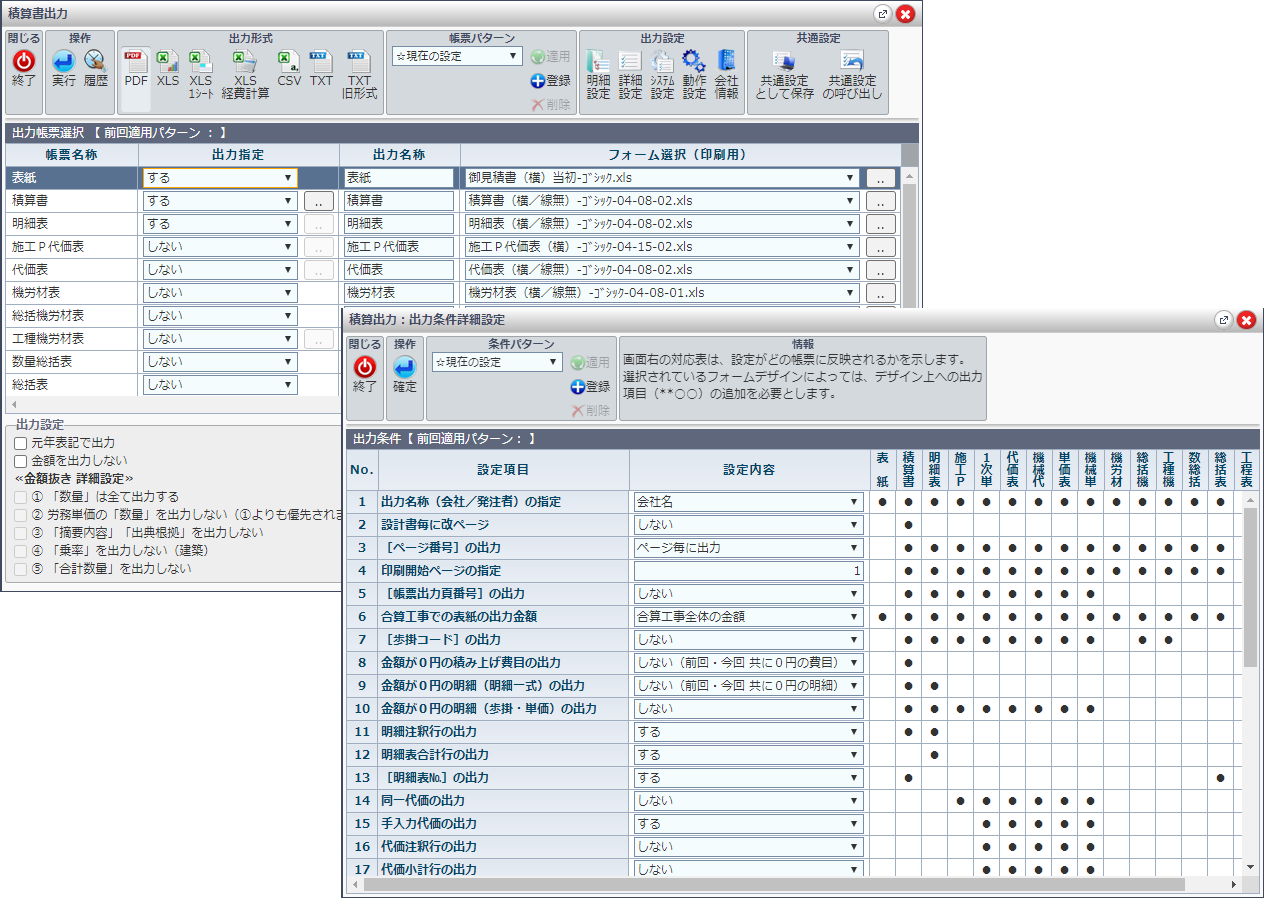Open 条件パターン dropdown ☆現在の設定
Image resolution: width=1273 pixels, height=904 pixels.
[x=497, y=362]
